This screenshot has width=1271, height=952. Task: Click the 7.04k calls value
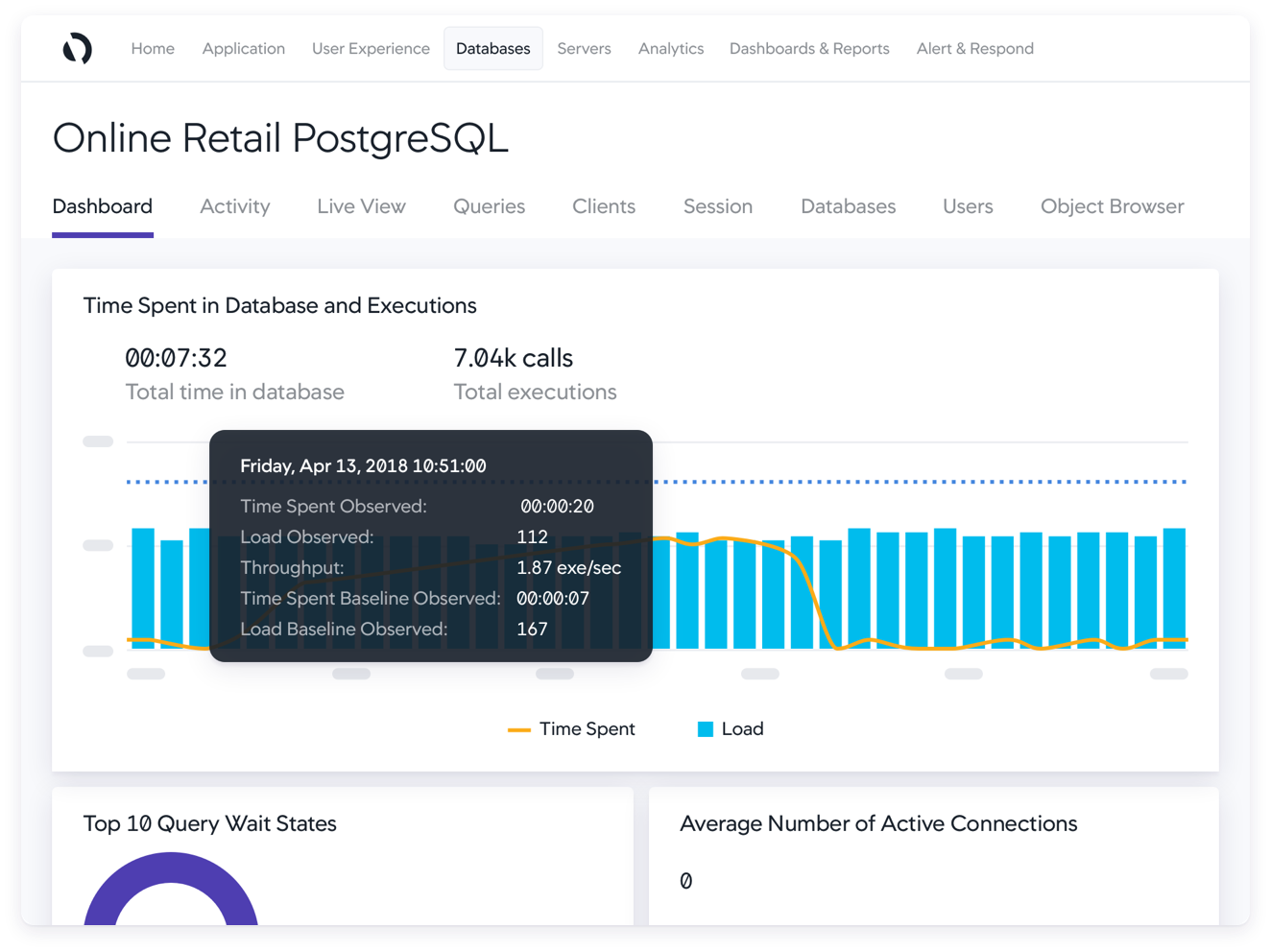(x=513, y=358)
